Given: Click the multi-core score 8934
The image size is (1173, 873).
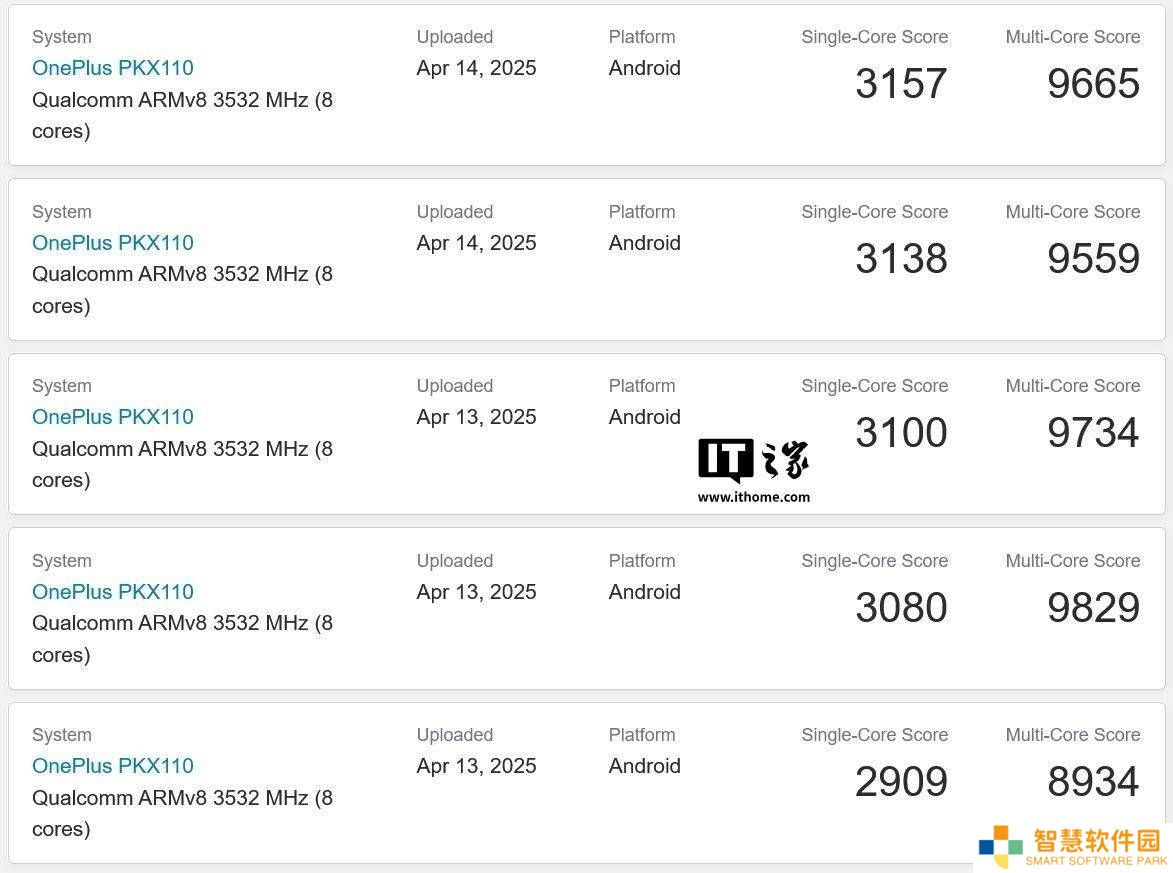Looking at the screenshot, I should [1094, 782].
